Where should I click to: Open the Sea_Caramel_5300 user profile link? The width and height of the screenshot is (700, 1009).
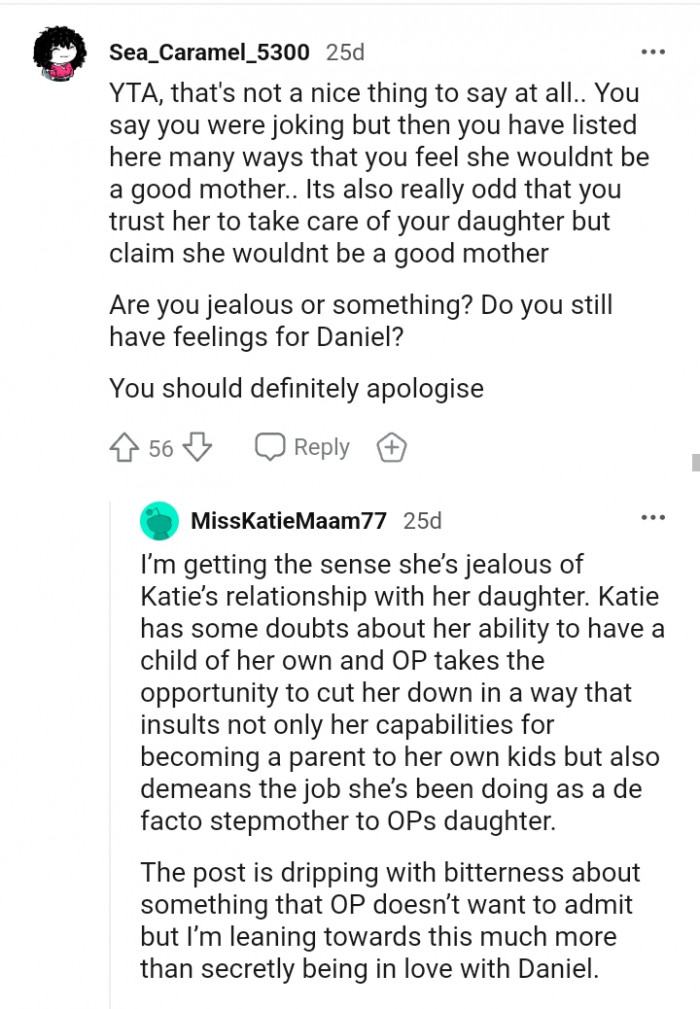click(208, 51)
